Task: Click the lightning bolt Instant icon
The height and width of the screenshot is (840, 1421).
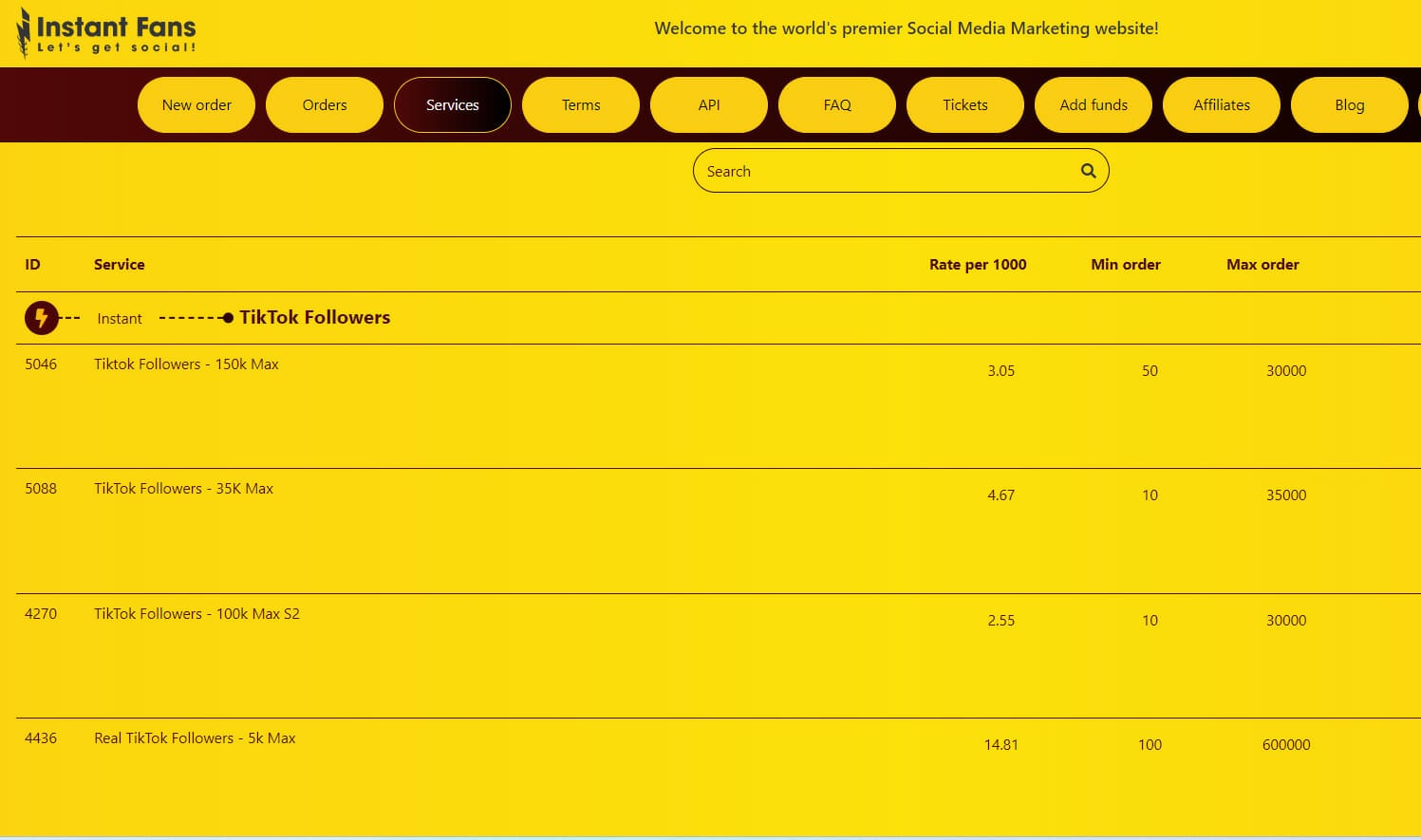Action: click(x=41, y=318)
